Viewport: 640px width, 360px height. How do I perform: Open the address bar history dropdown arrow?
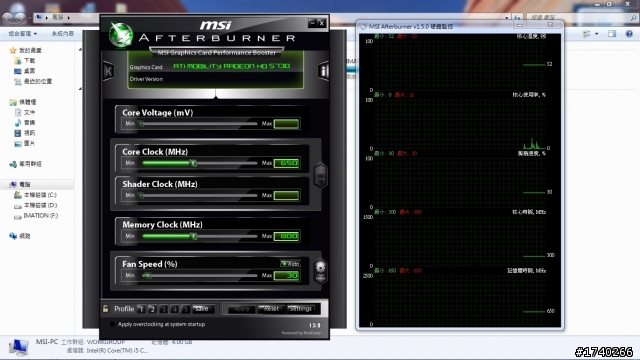tap(507, 18)
